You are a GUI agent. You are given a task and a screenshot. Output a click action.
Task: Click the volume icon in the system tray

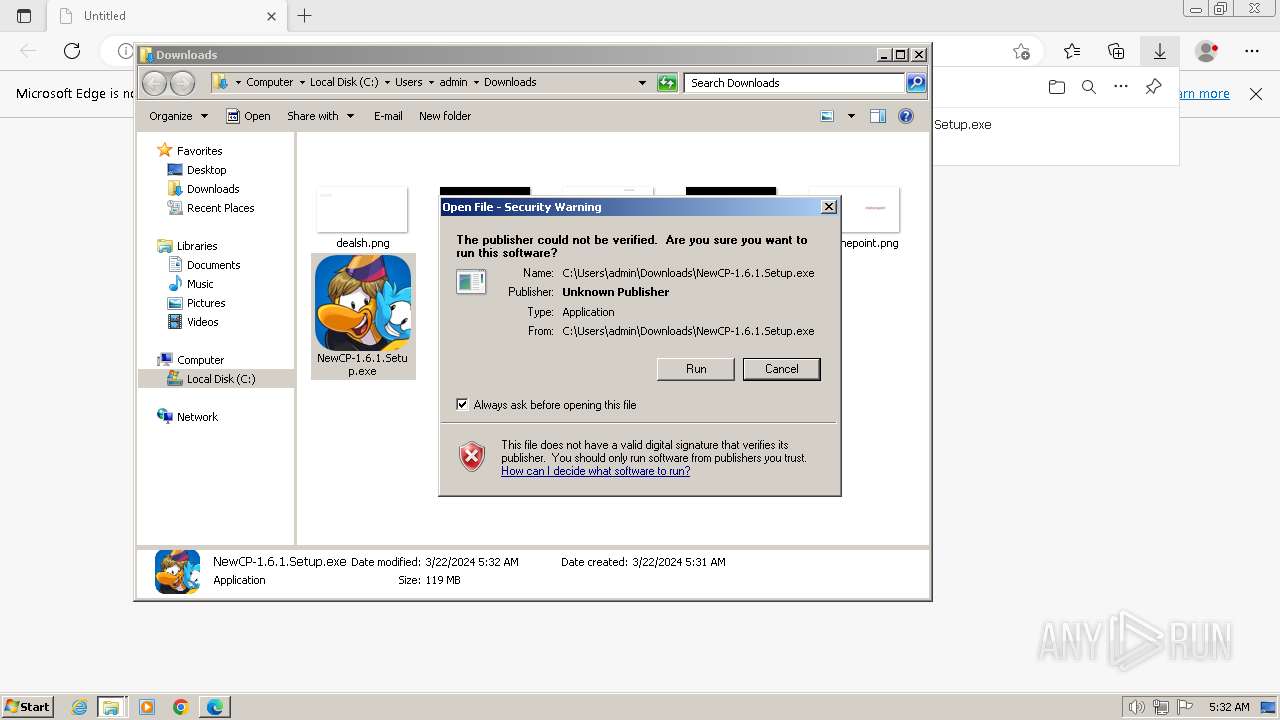point(1136,707)
